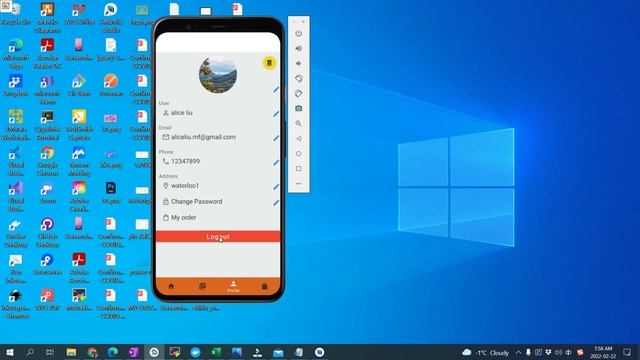Open Docker Desktop shortcut
640x360 pixels.
[x=16, y=232]
